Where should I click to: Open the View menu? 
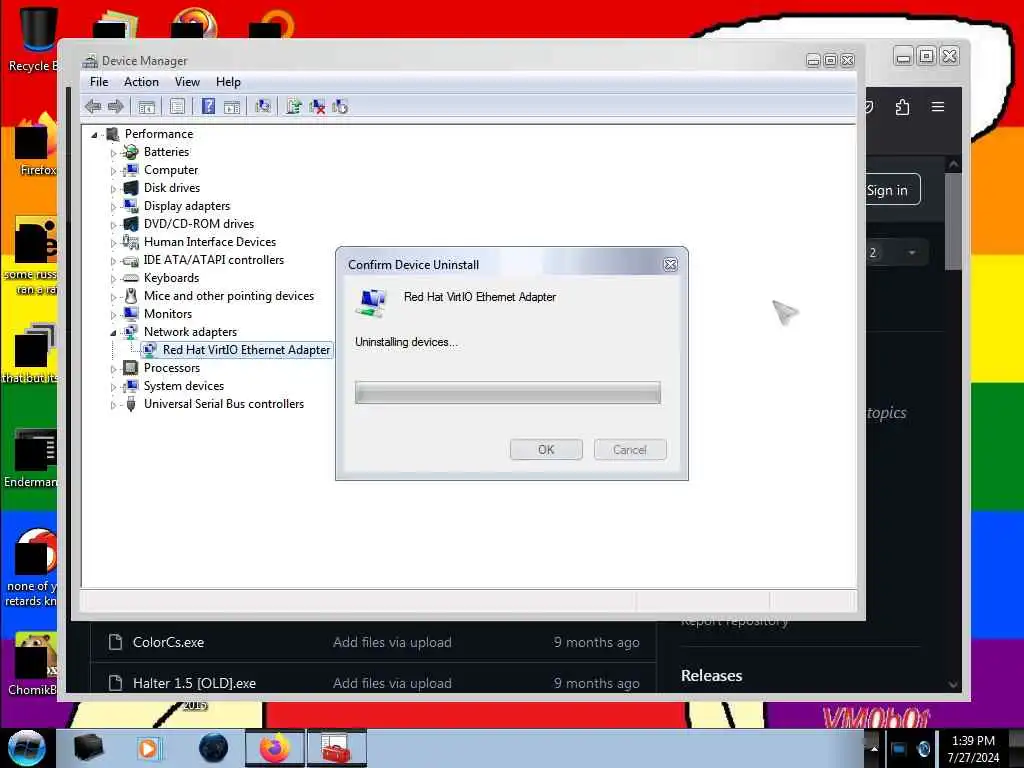pyautogui.click(x=187, y=82)
